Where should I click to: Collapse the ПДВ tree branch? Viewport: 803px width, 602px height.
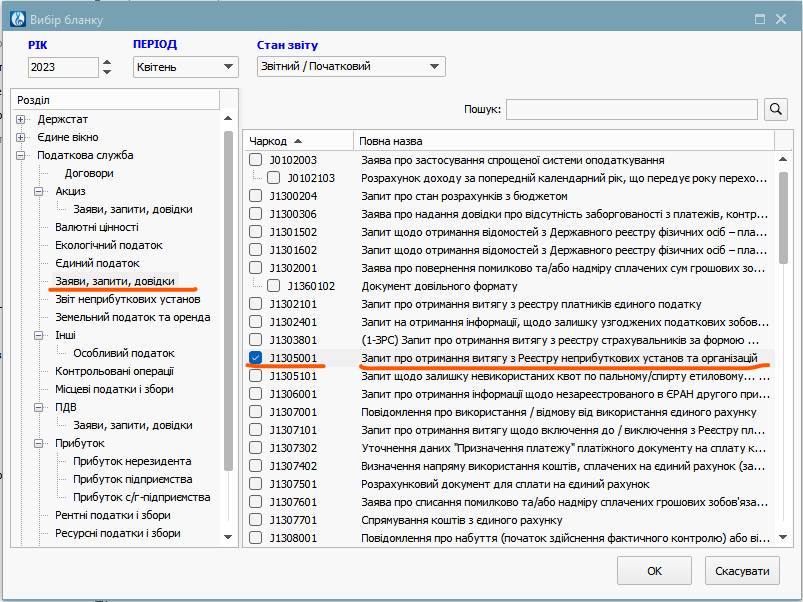click(39, 408)
